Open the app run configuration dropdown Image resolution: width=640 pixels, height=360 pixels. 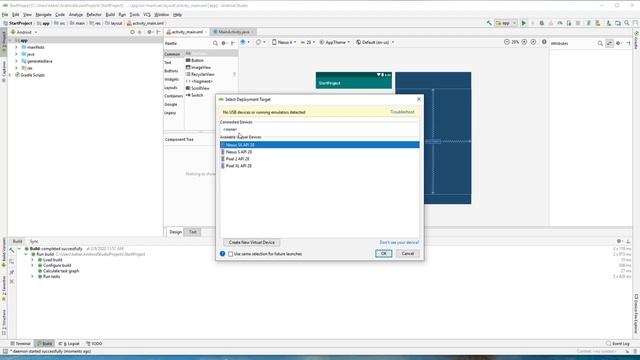(x=506, y=23)
